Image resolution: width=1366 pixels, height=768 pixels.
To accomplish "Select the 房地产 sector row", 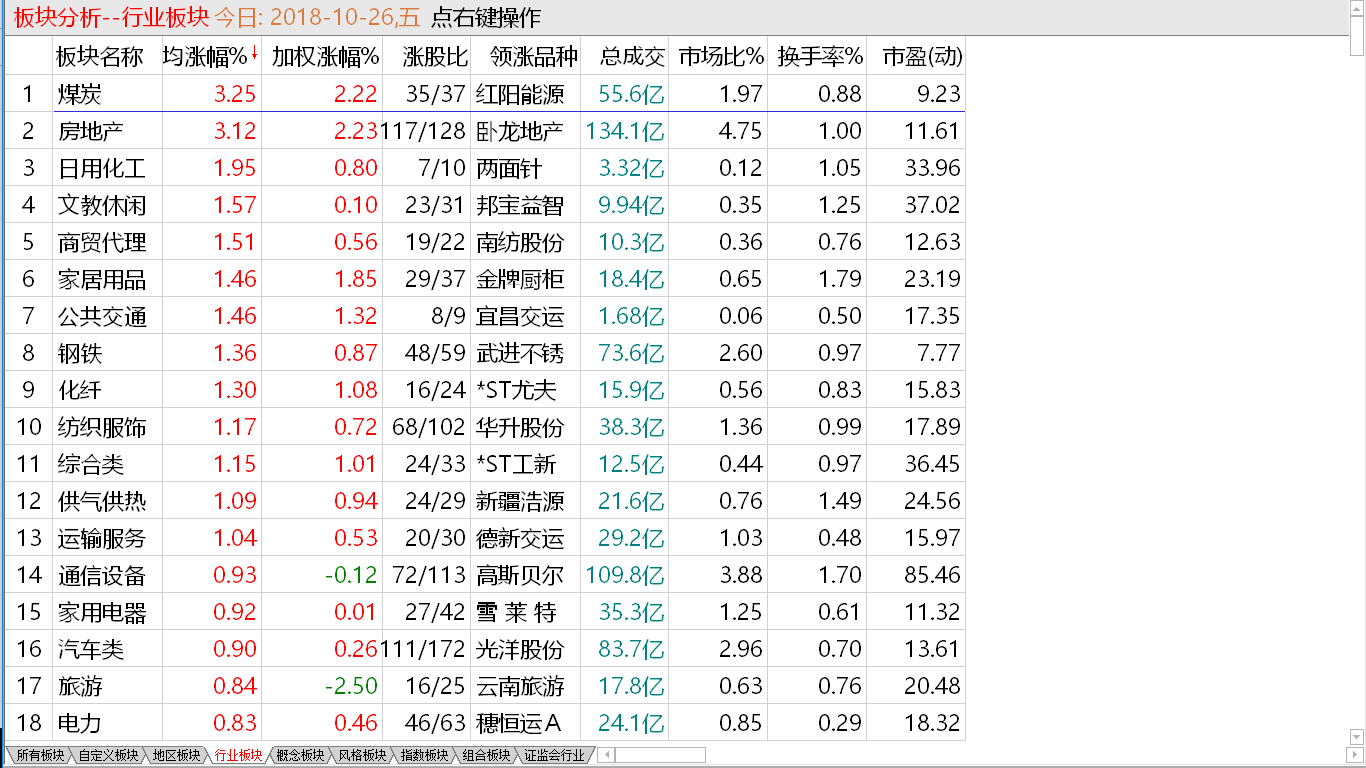I will point(485,131).
